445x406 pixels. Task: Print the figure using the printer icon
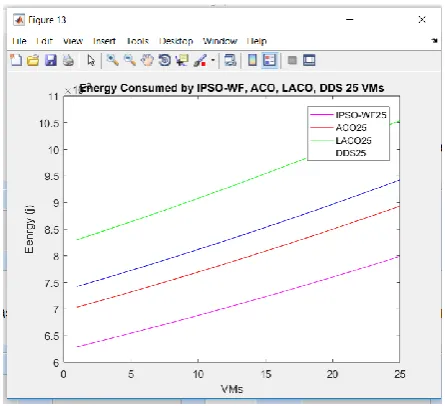pyautogui.click(x=68, y=61)
